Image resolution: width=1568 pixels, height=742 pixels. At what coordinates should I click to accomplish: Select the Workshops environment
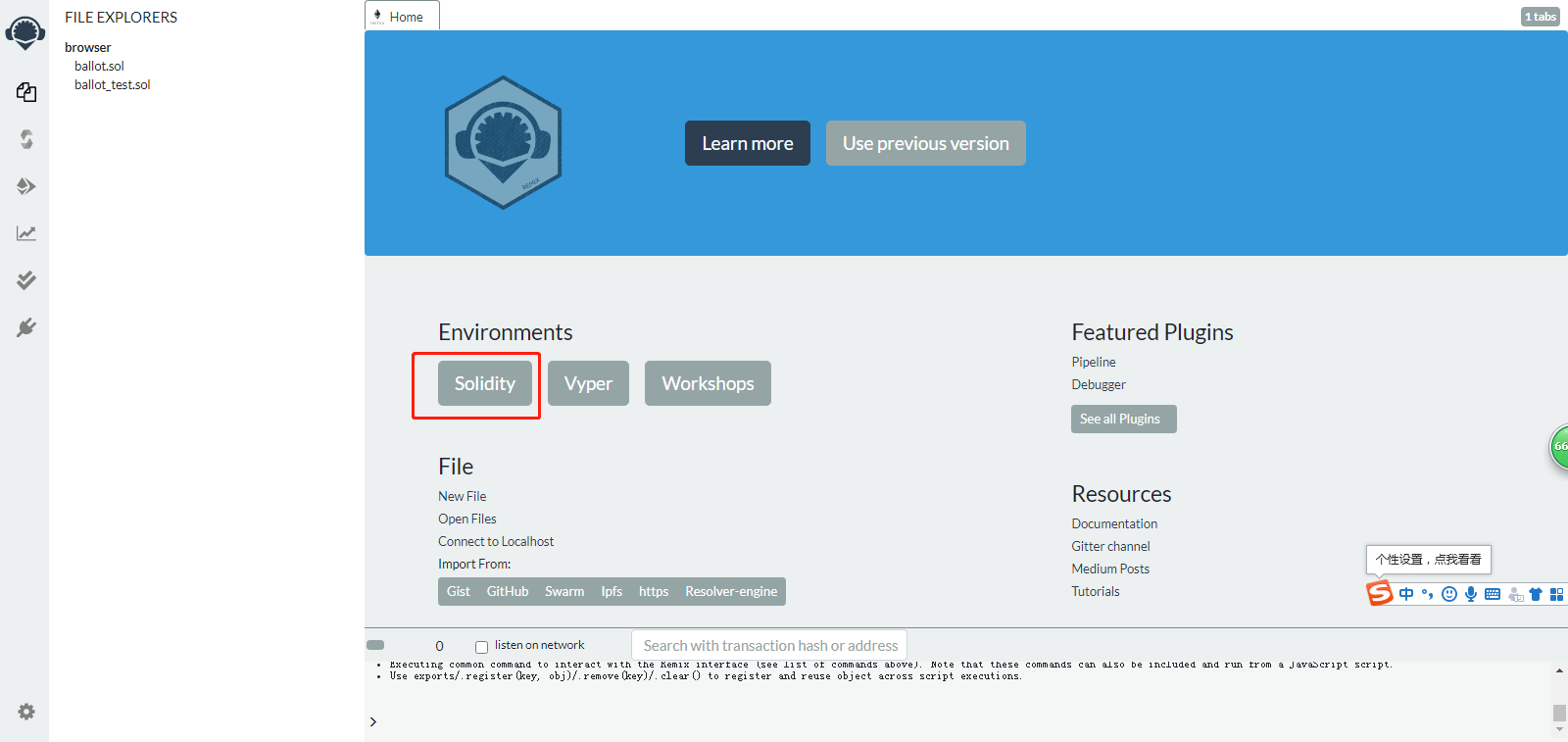(x=708, y=383)
